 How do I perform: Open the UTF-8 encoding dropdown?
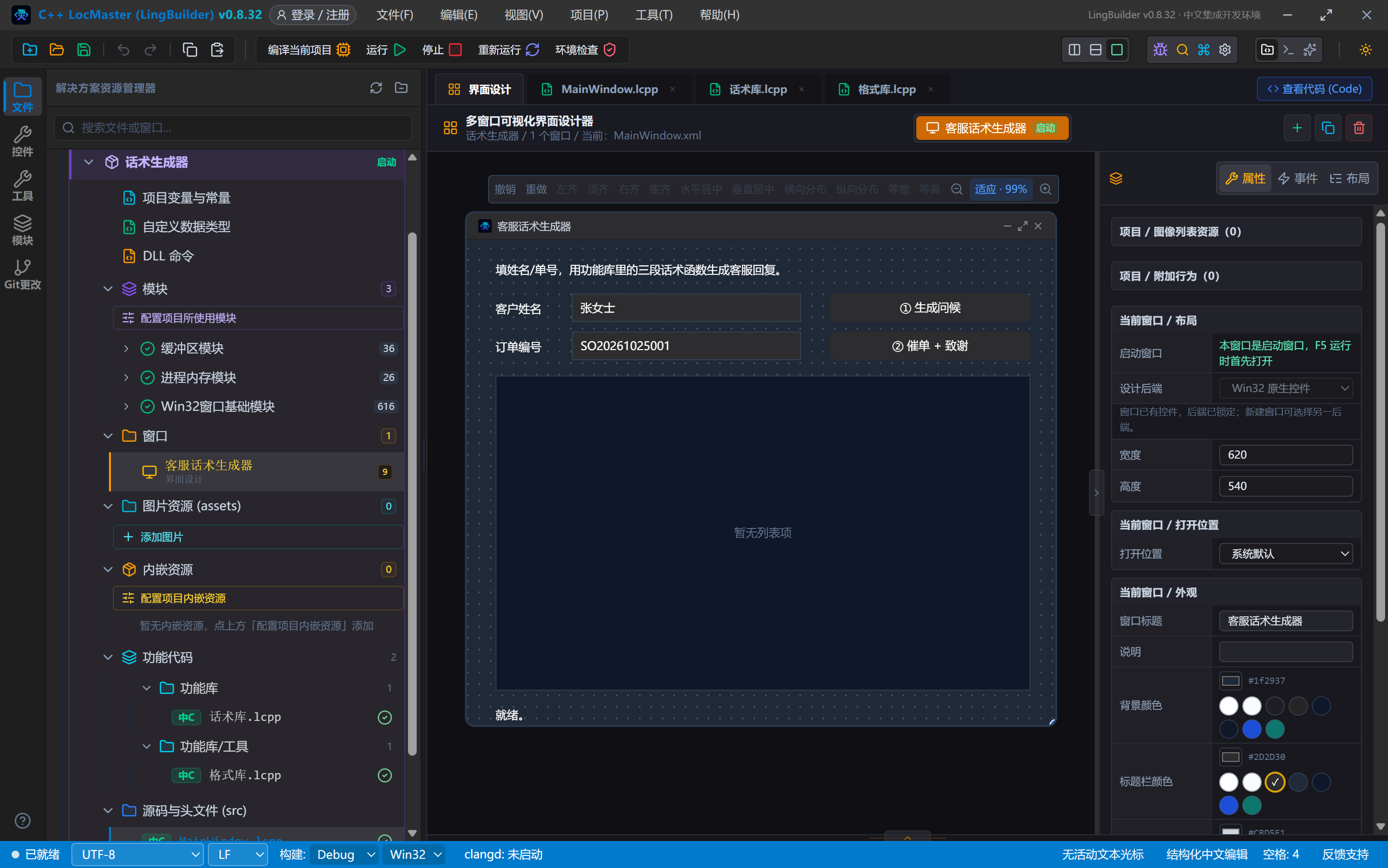coord(137,854)
